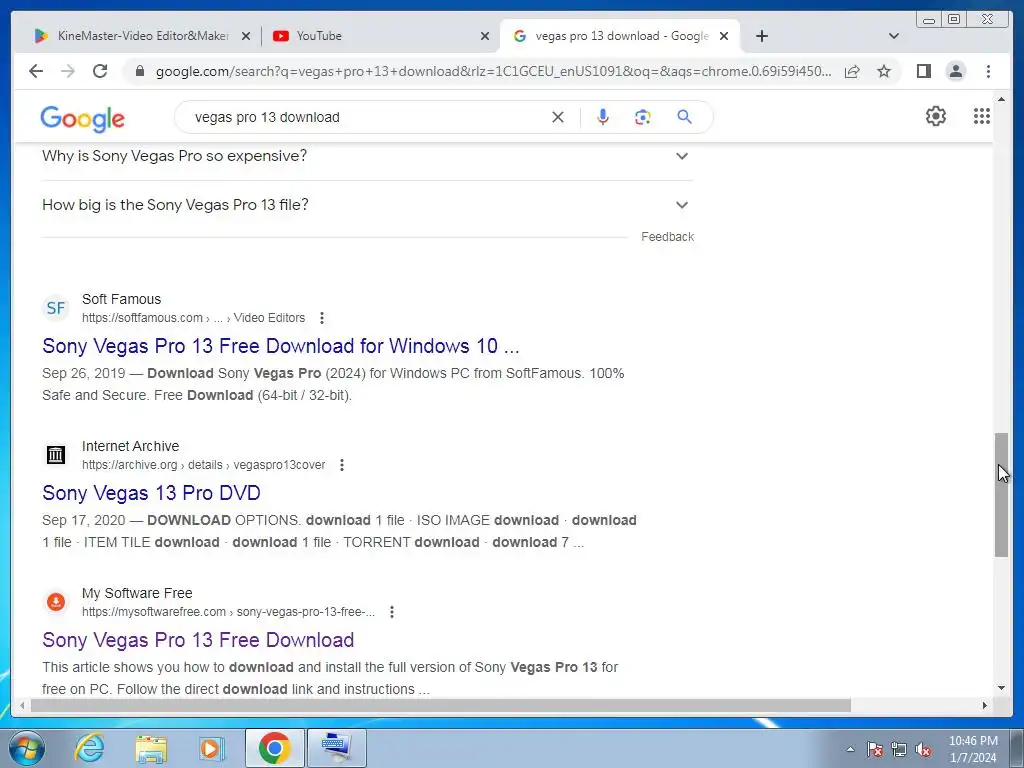1024x768 pixels.
Task: Open Windows Explorer folder from taskbar
Action: [x=151, y=748]
